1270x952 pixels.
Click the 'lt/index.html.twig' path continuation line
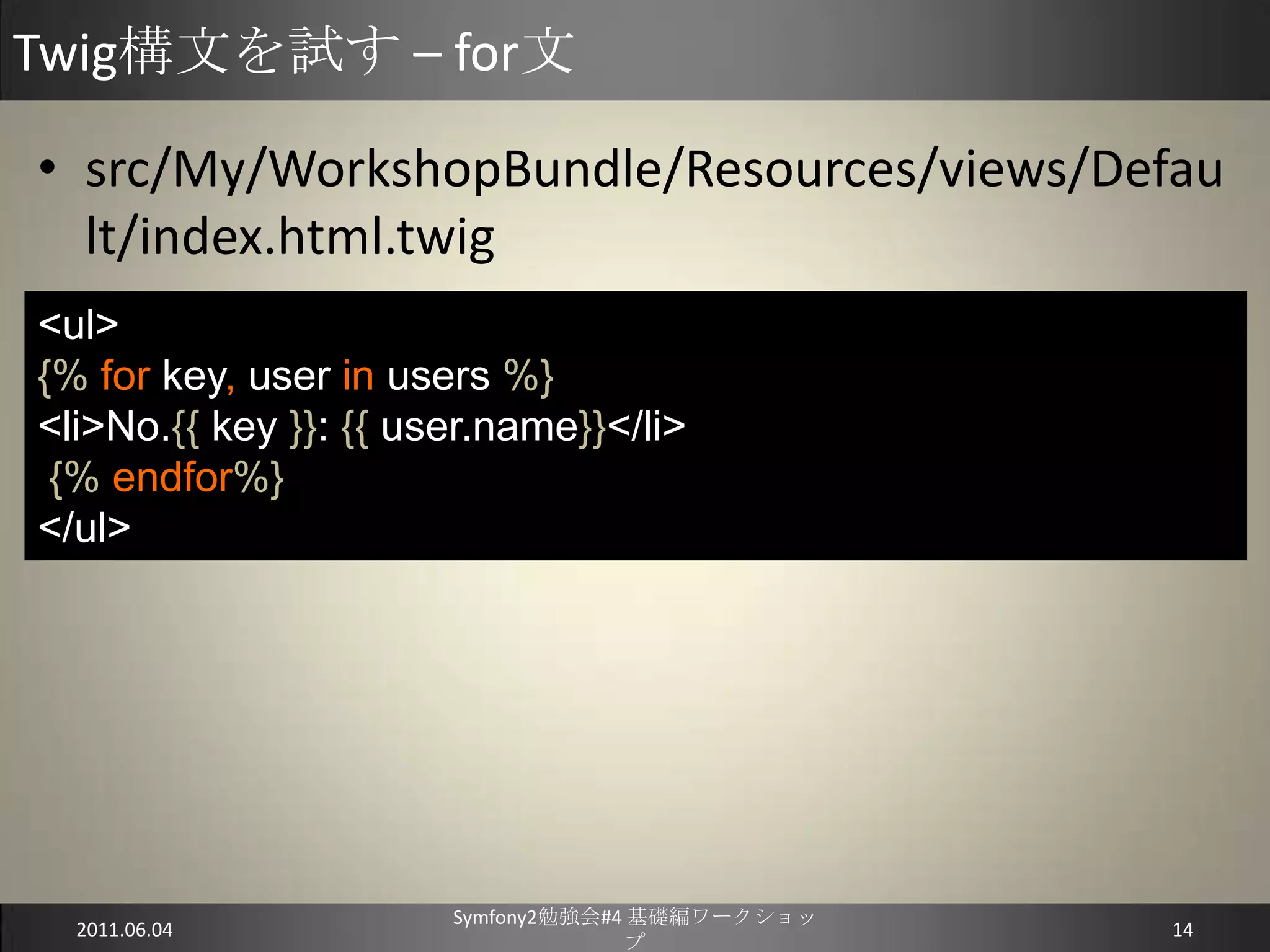tap(290, 237)
